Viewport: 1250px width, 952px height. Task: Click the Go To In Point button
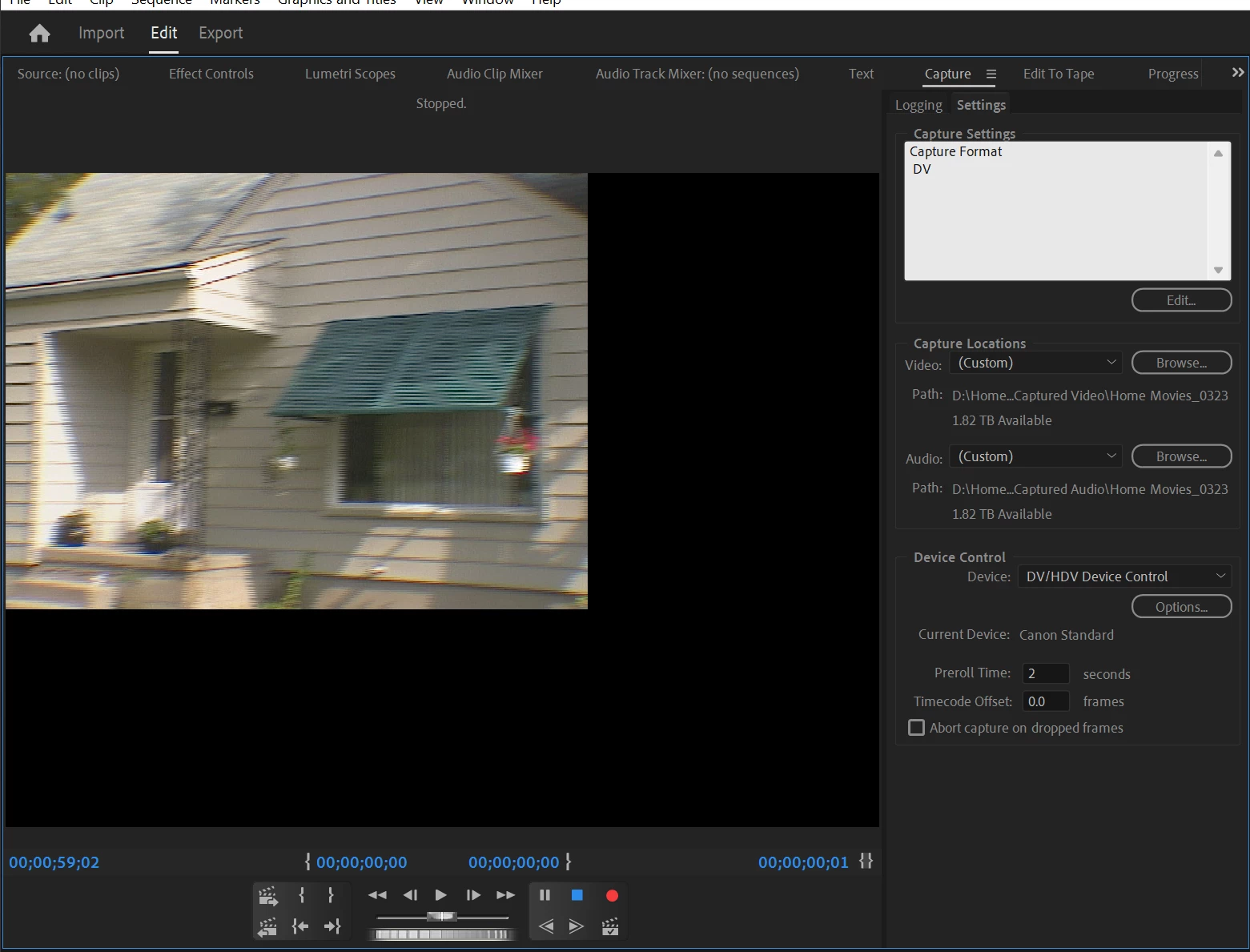300,926
